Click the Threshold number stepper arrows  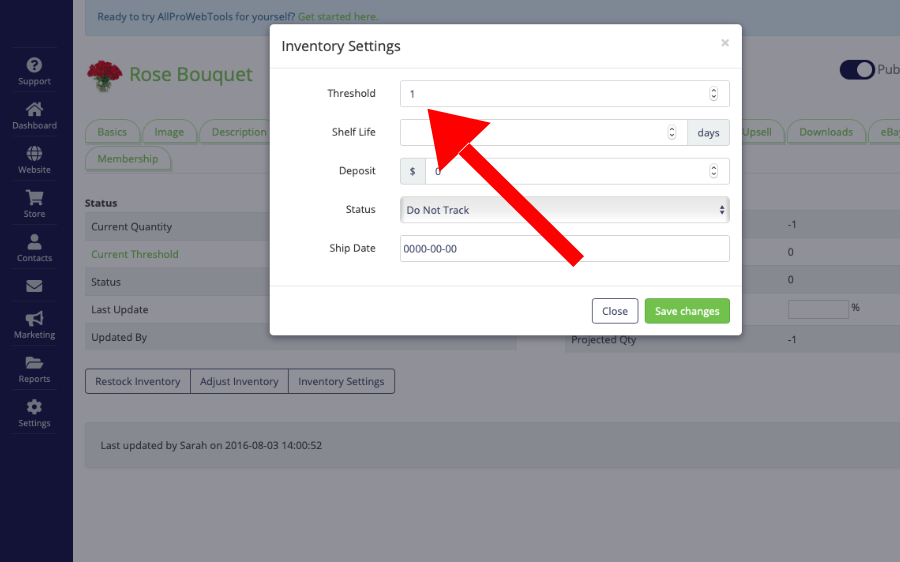click(x=714, y=94)
